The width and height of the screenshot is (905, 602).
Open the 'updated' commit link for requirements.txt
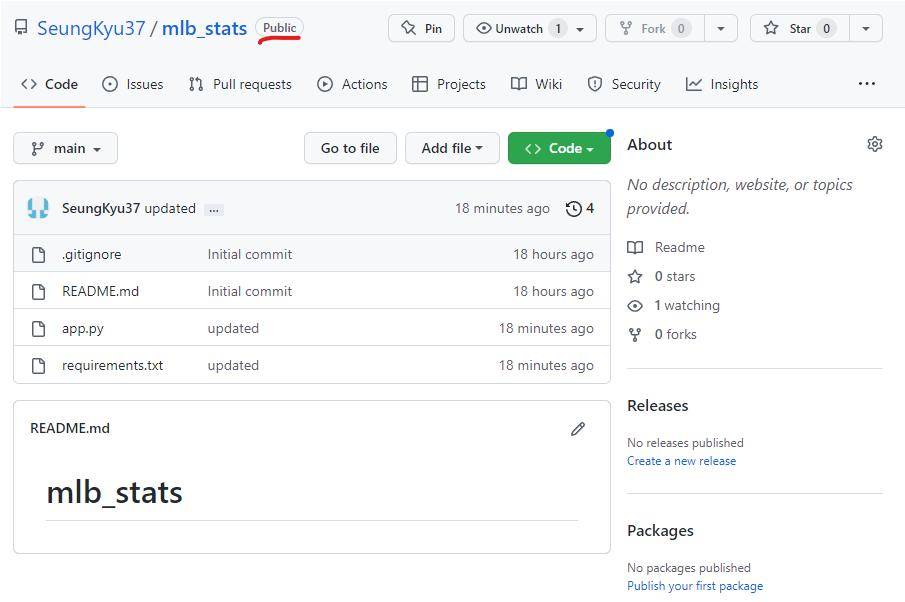(x=233, y=365)
